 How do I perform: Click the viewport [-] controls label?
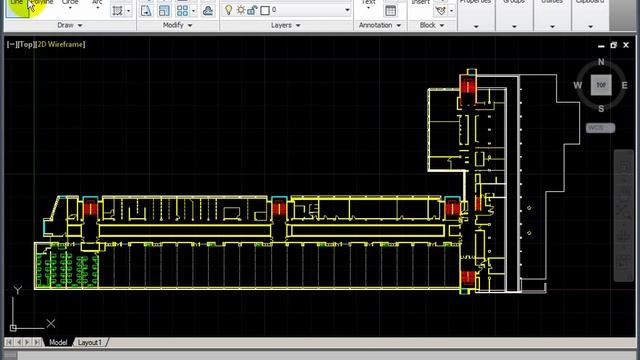[11, 44]
